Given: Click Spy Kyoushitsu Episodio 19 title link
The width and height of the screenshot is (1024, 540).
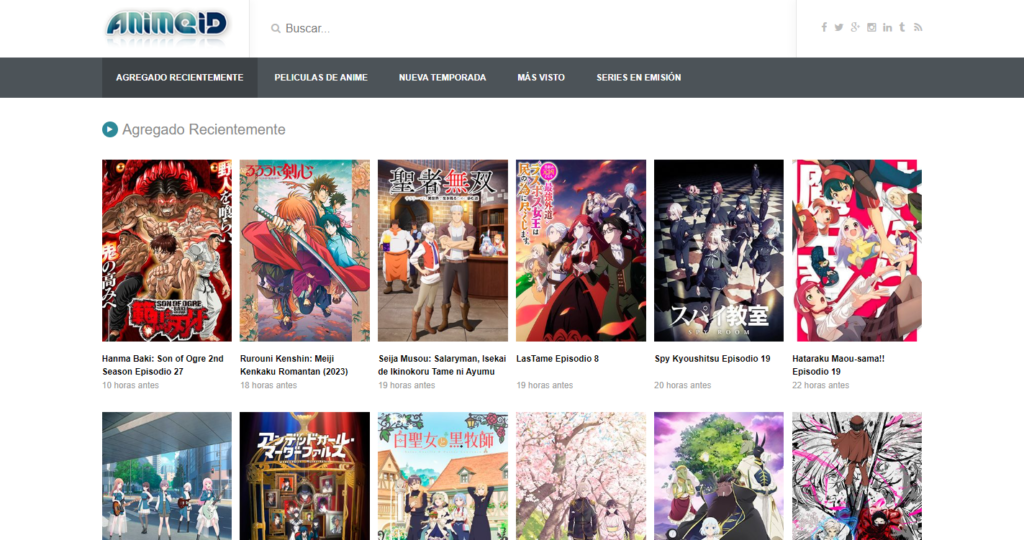Looking at the screenshot, I should pyautogui.click(x=712, y=358).
